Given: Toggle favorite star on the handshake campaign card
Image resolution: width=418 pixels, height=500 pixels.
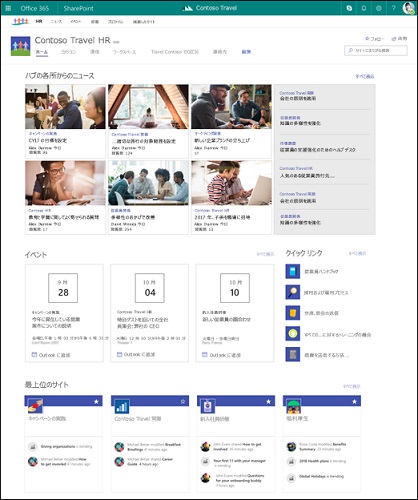Looking at the screenshot, I should (x=96, y=401).
